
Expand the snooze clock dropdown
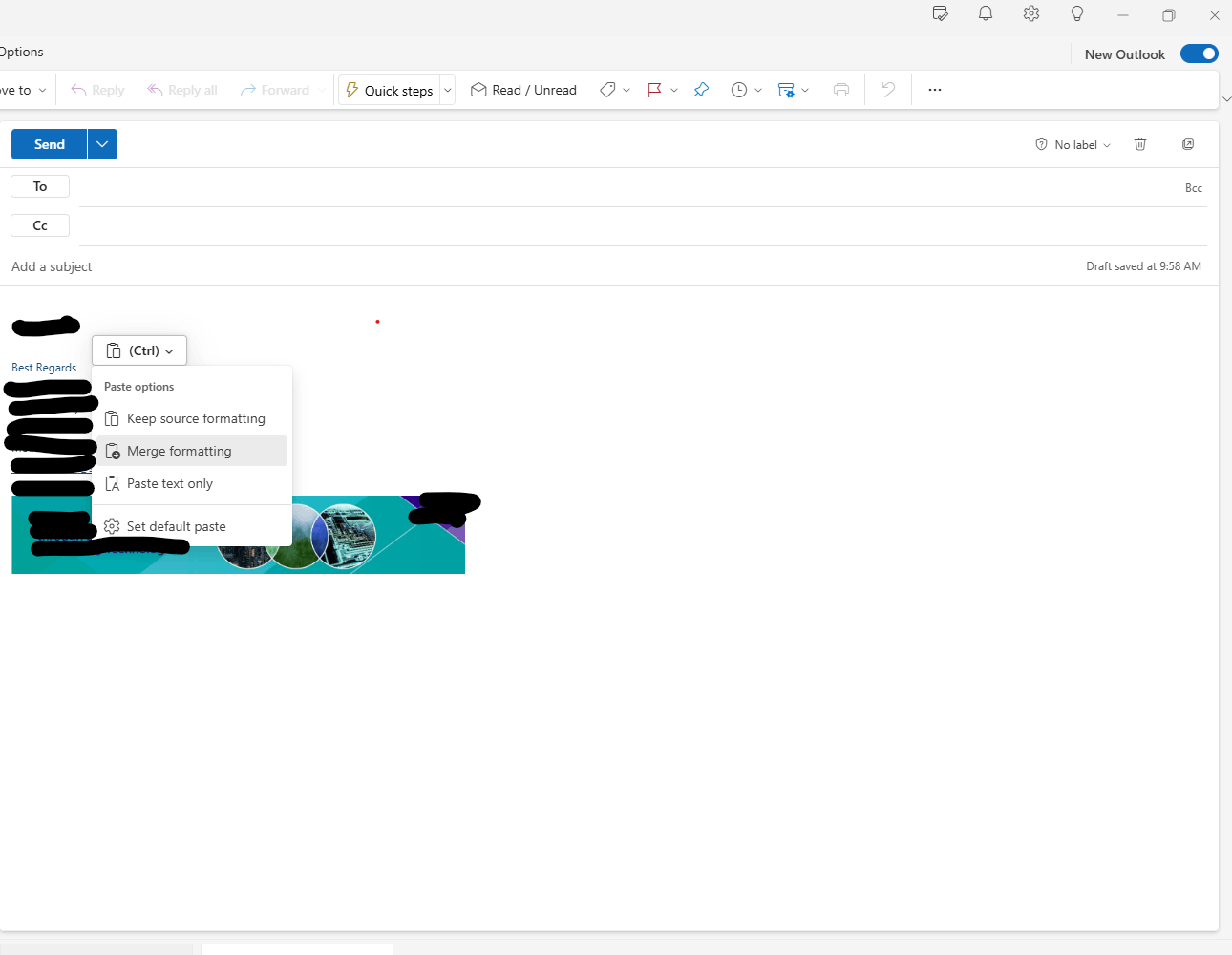(x=758, y=90)
